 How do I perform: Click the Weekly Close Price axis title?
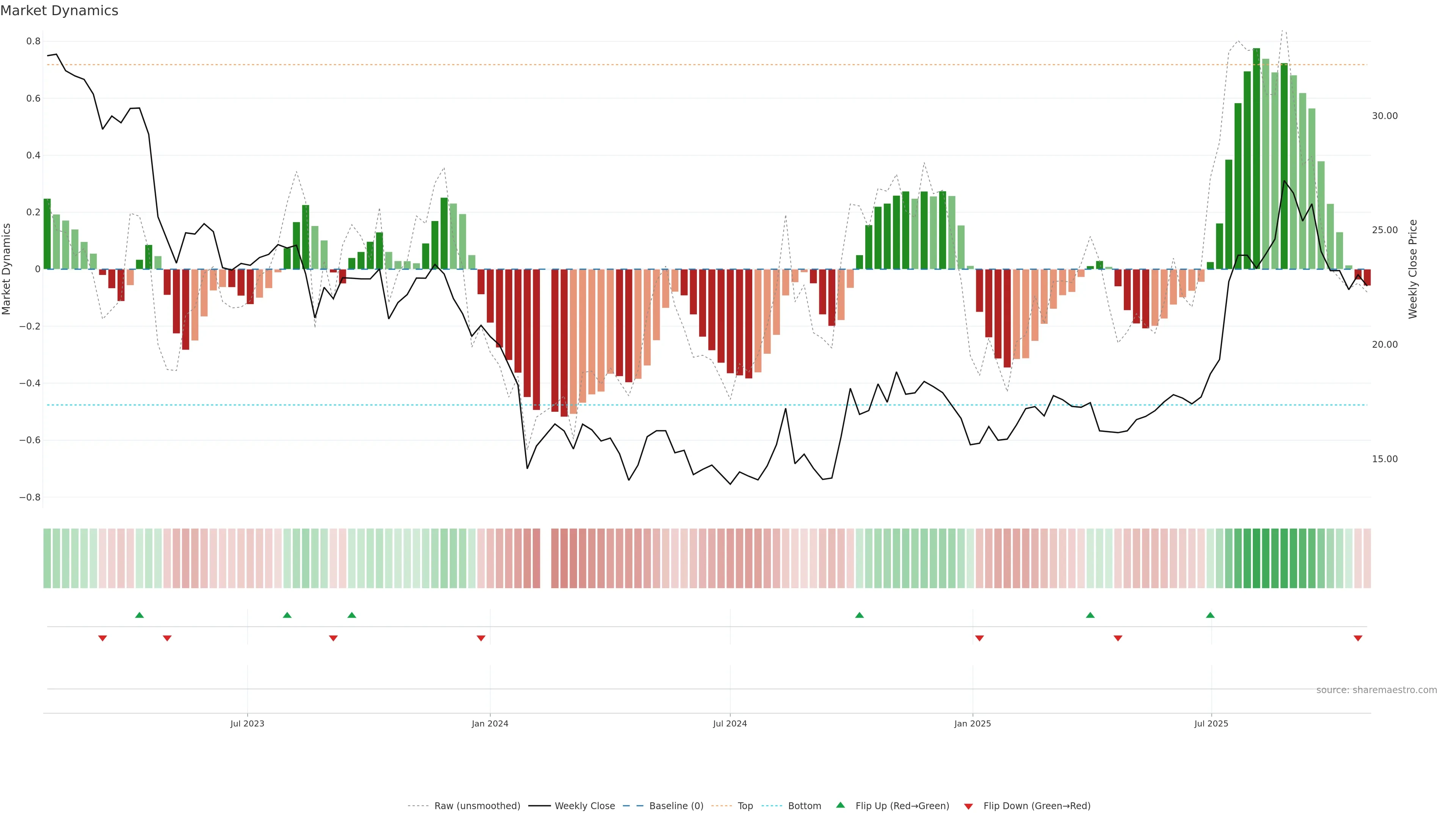coord(1412,269)
